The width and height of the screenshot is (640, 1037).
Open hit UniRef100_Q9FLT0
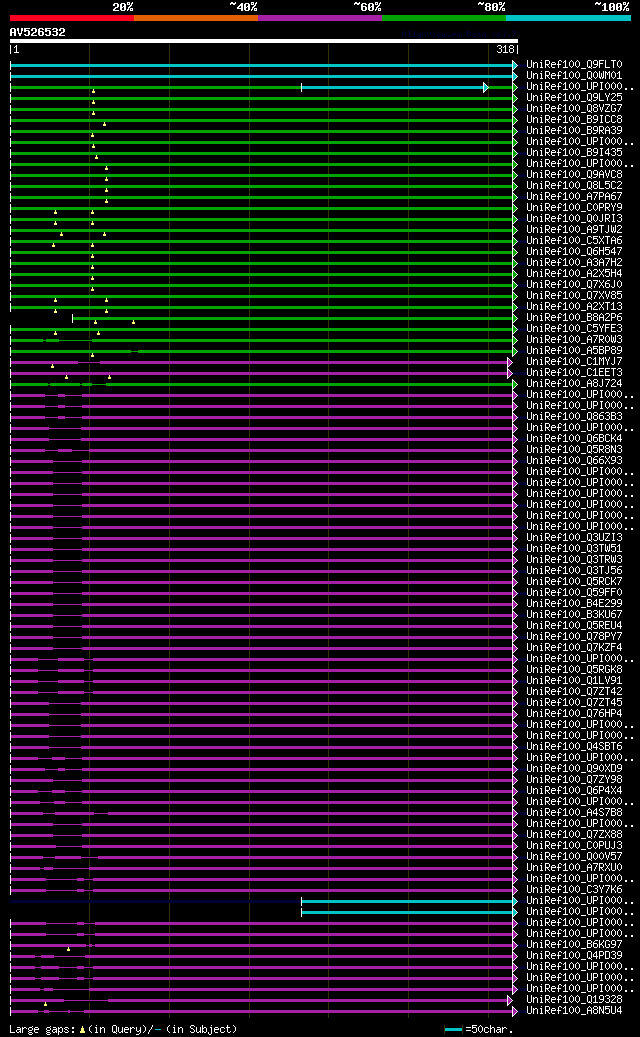(574, 65)
